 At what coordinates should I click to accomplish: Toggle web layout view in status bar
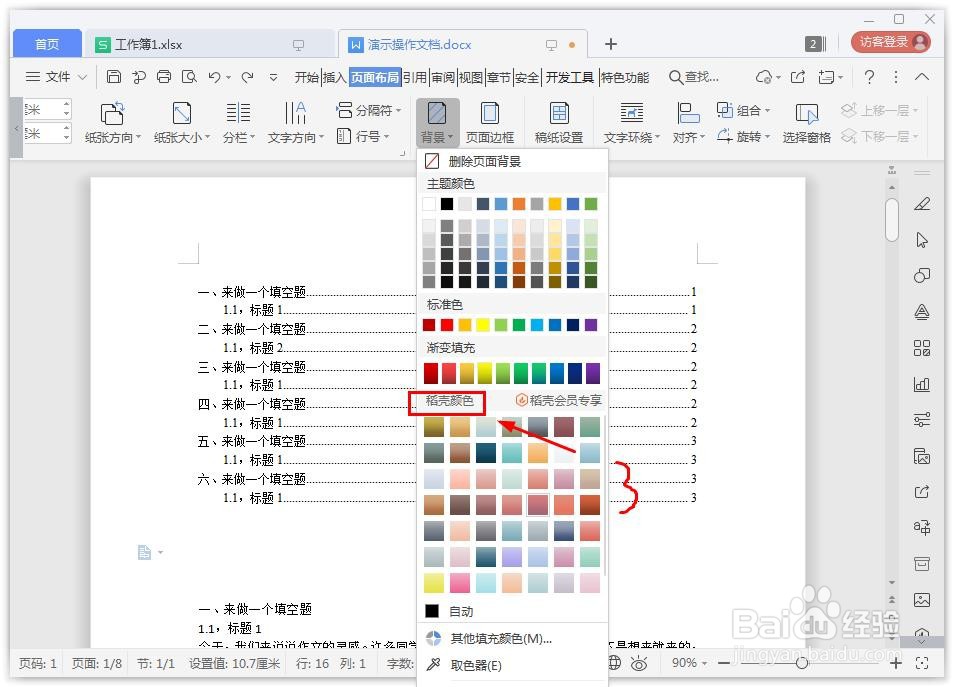tap(614, 663)
